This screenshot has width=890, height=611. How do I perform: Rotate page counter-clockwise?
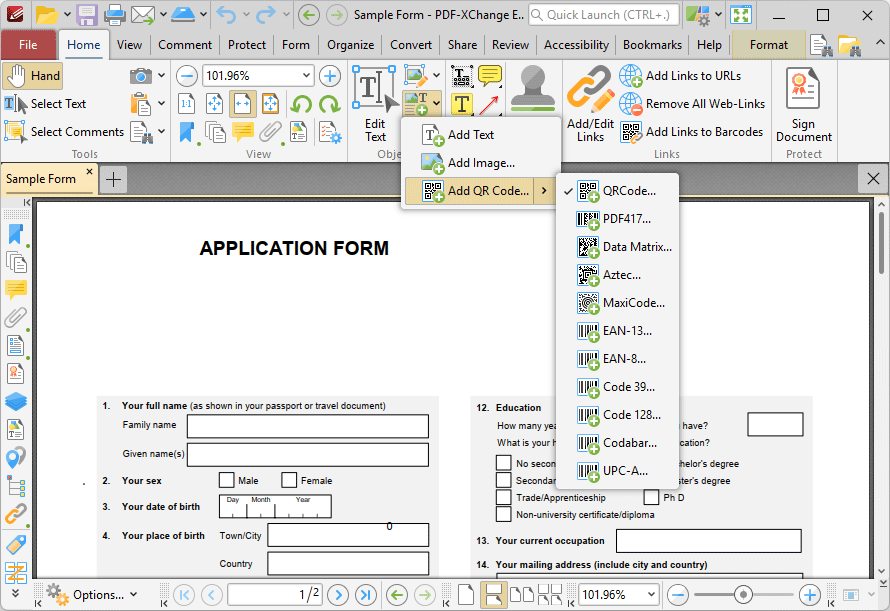pos(301,104)
